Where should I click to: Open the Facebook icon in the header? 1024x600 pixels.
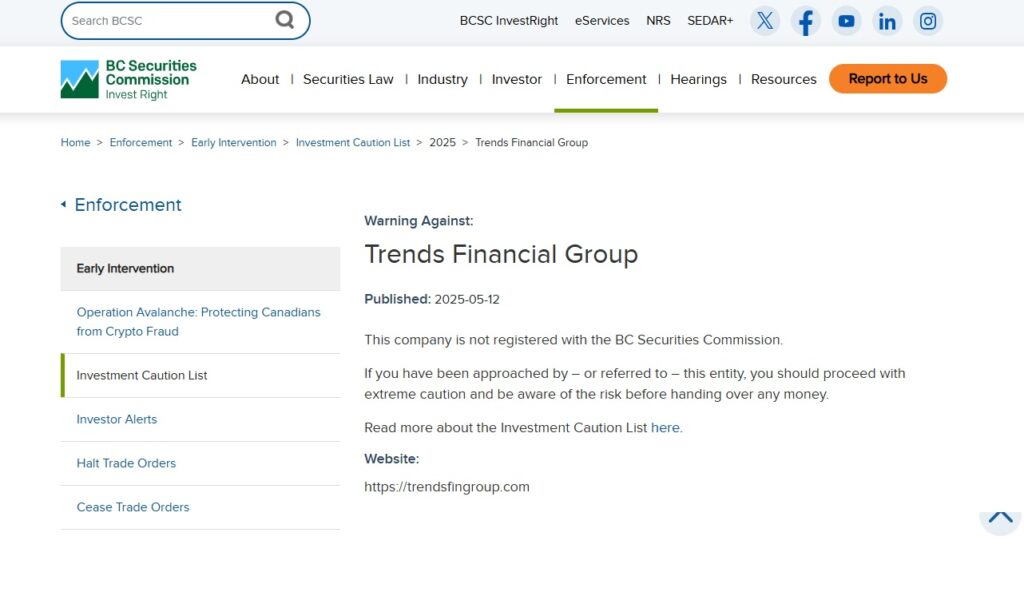[806, 20]
